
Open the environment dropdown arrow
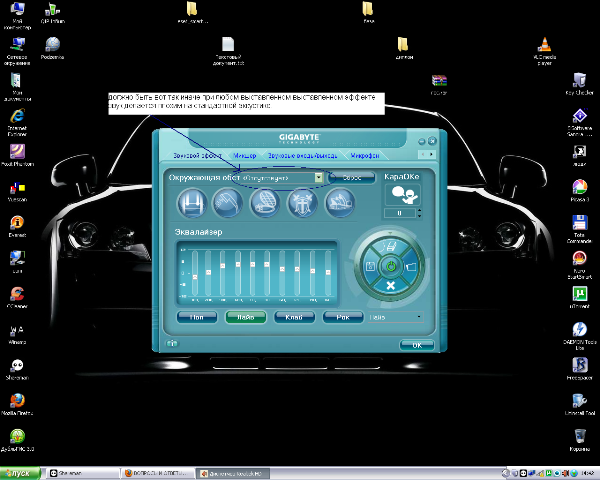tap(318, 178)
